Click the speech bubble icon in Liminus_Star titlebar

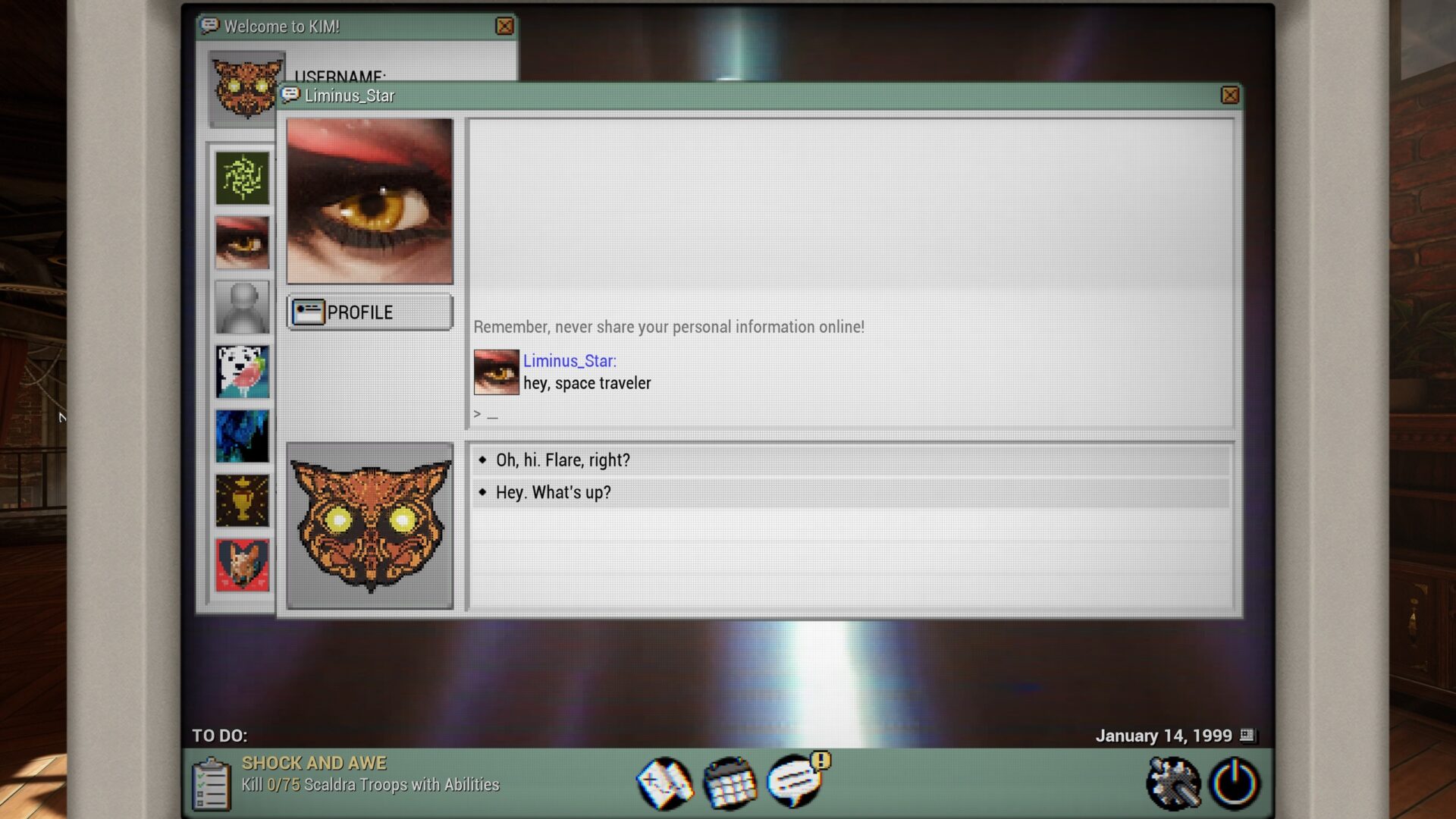[289, 96]
